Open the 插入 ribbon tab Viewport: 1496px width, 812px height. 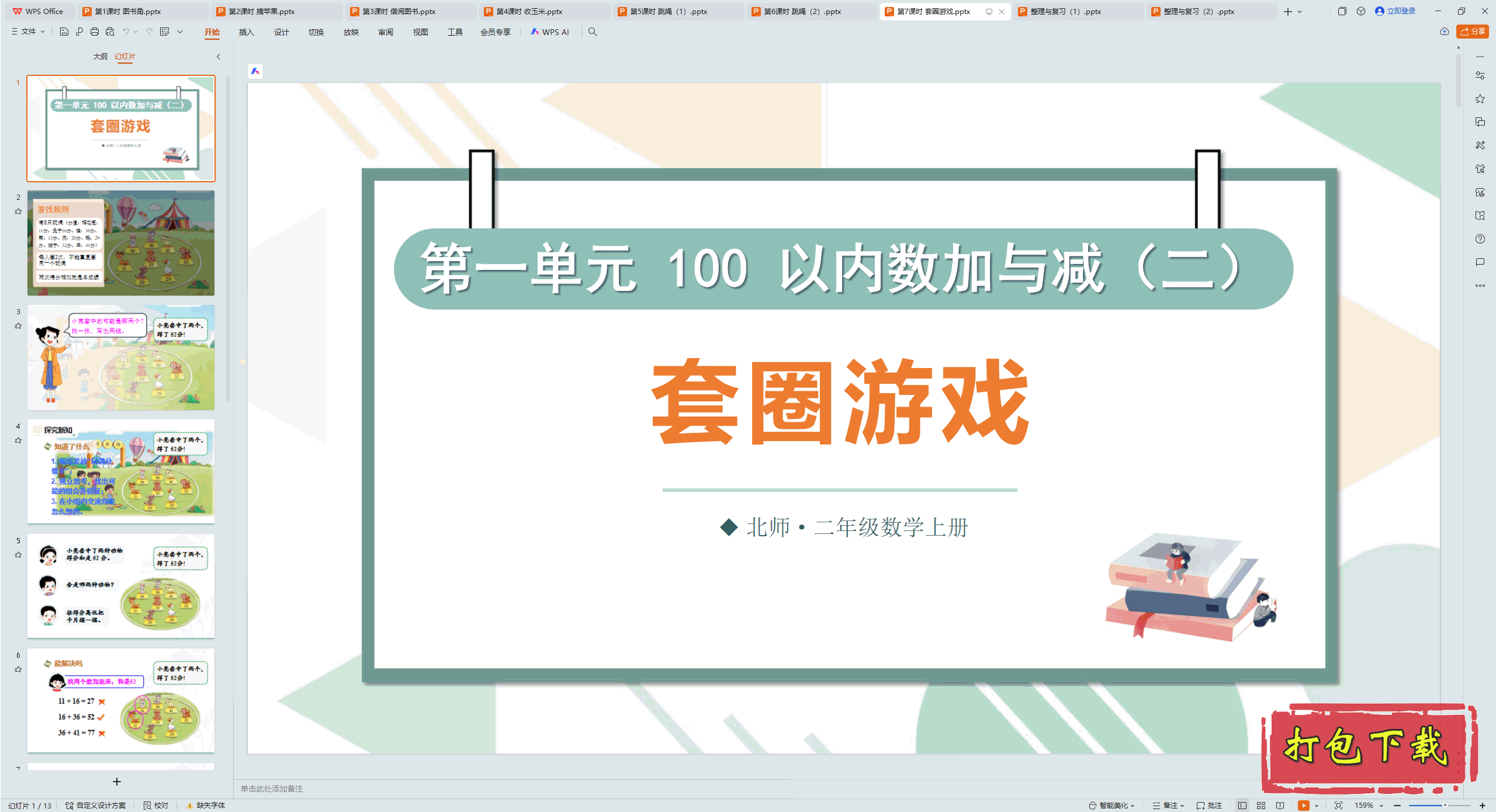[x=246, y=32]
